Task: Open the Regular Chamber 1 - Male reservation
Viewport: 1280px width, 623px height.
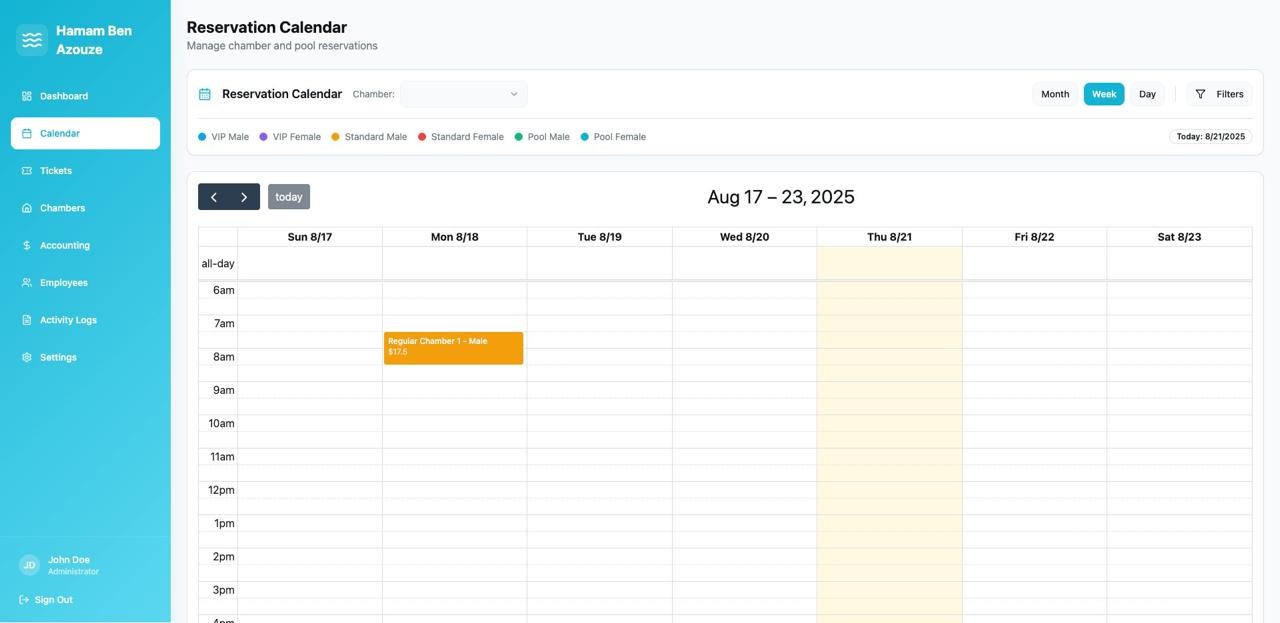Action: pyautogui.click(x=454, y=348)
